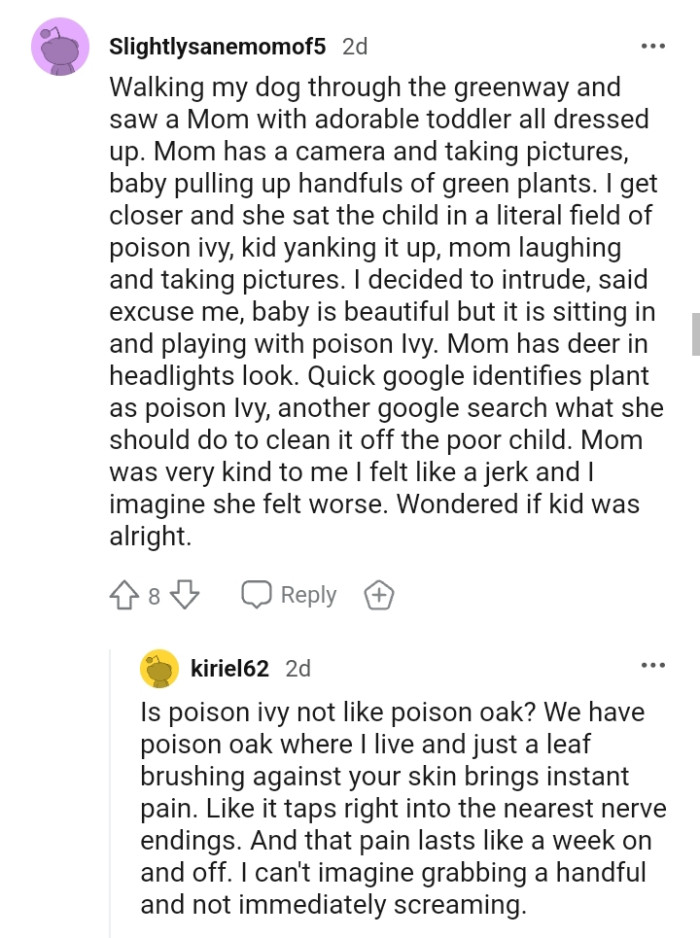700x938 pixels.
Task: Click Slightlysanemomof5's purple avatar
Action: [60, 46]
